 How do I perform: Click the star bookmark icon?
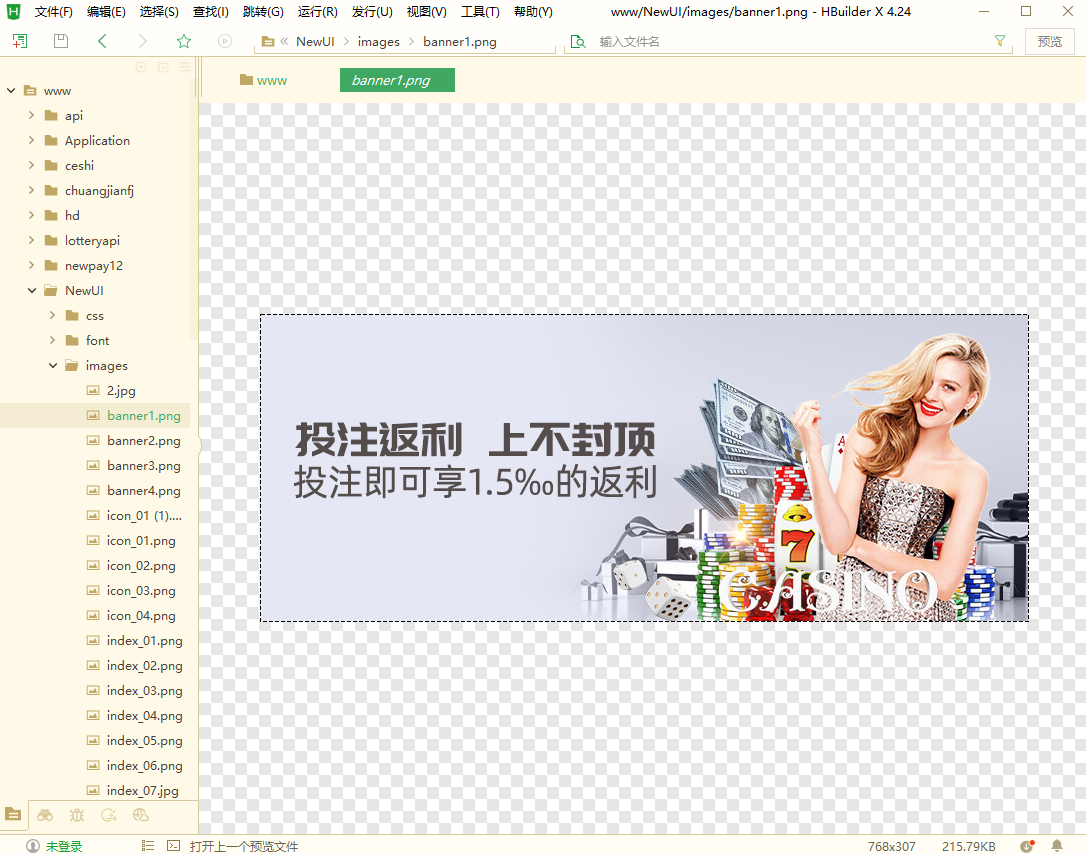(x=184, y=41)
